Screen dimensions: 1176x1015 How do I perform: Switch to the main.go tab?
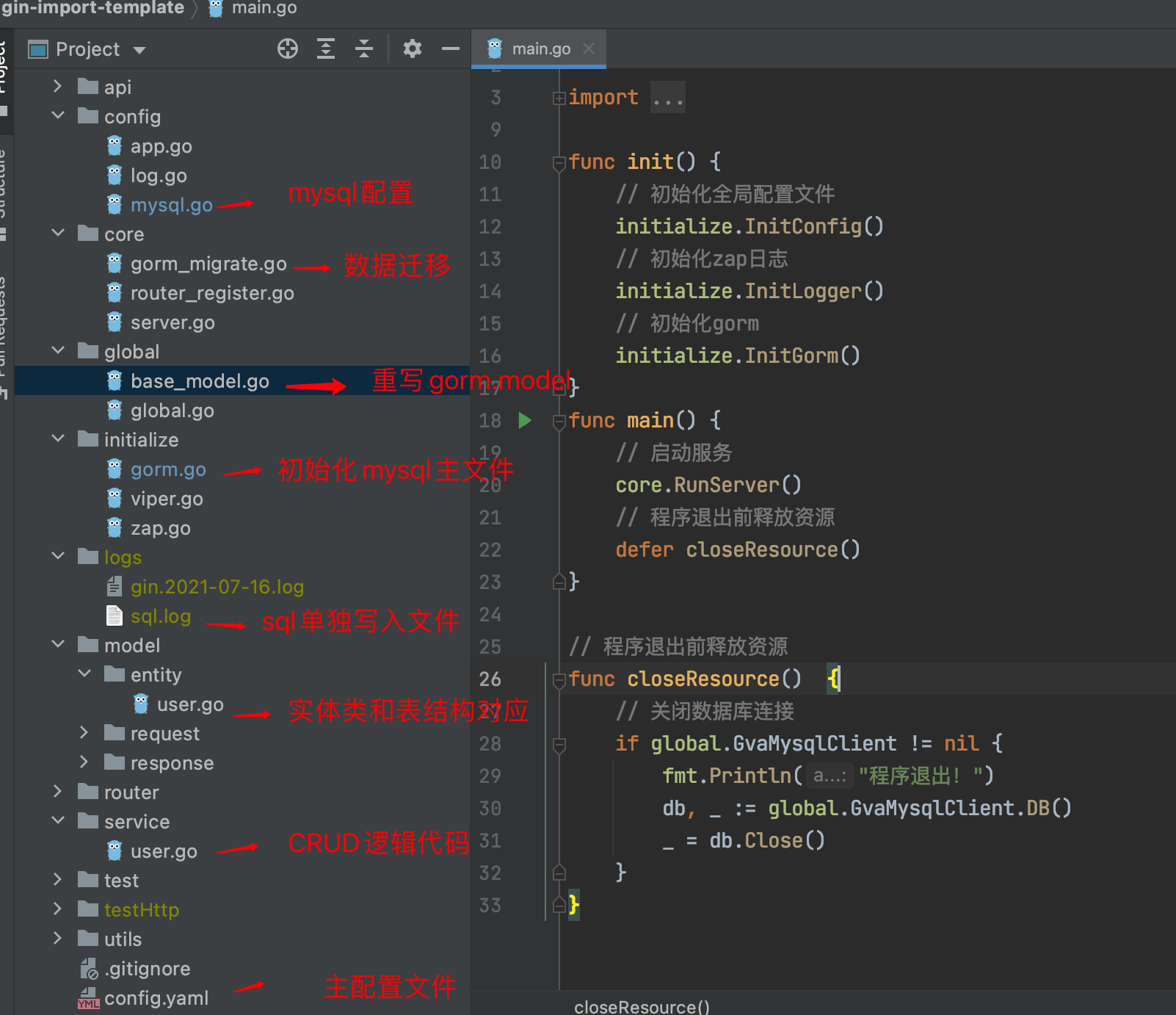coord(540,48)
